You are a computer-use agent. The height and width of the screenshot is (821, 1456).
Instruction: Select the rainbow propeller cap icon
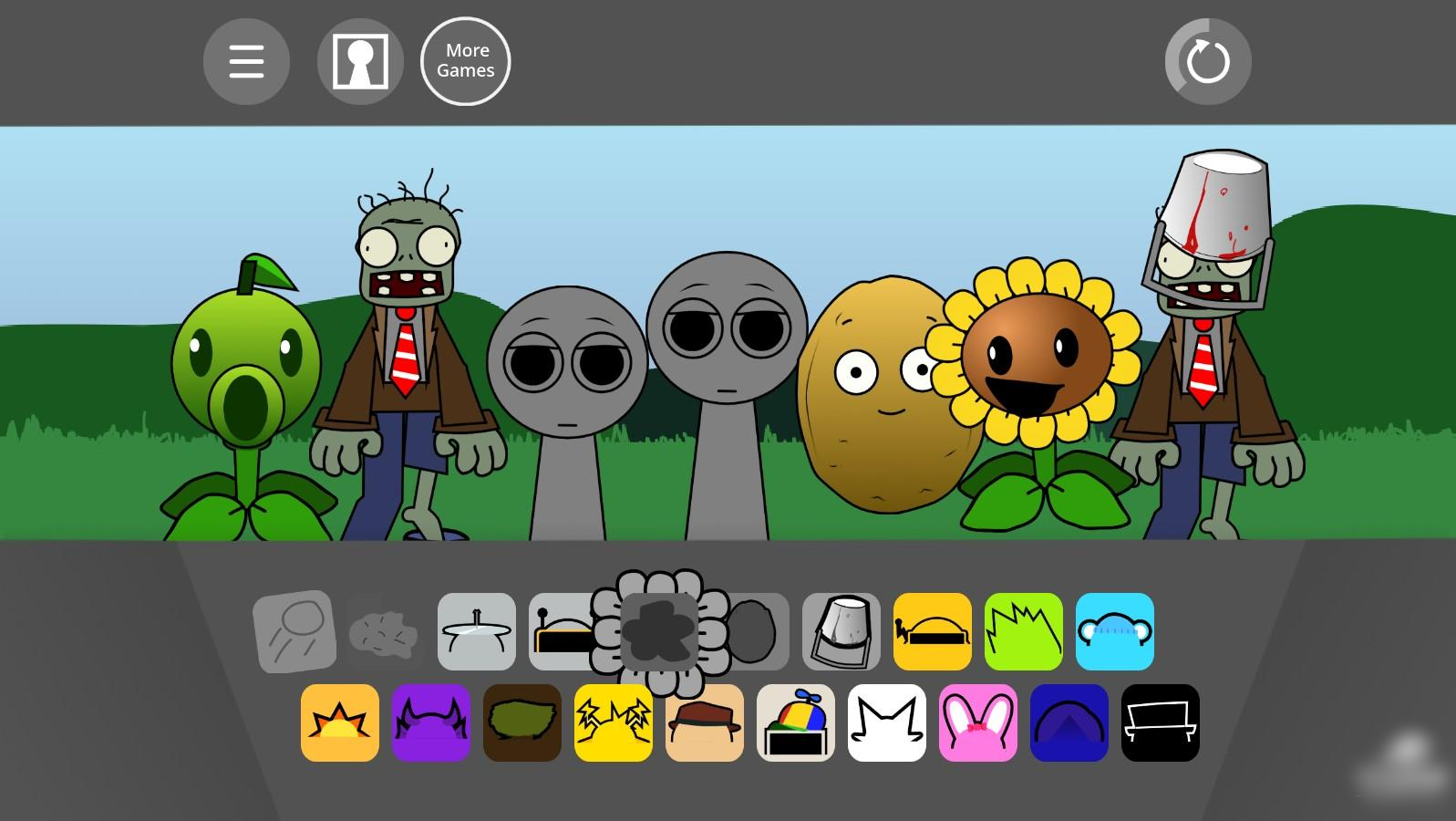click(796, 722)
